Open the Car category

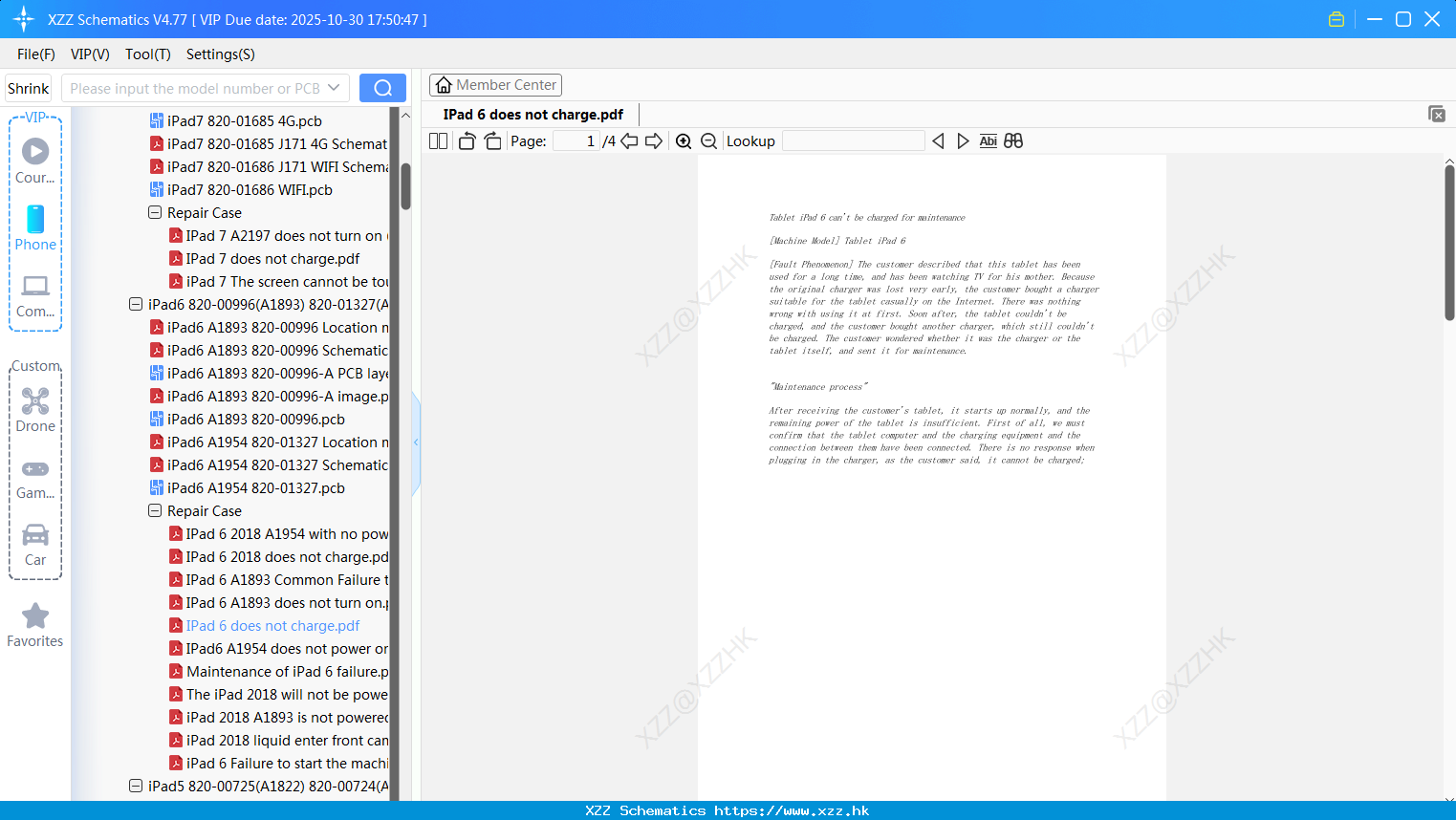pos(35,545)
